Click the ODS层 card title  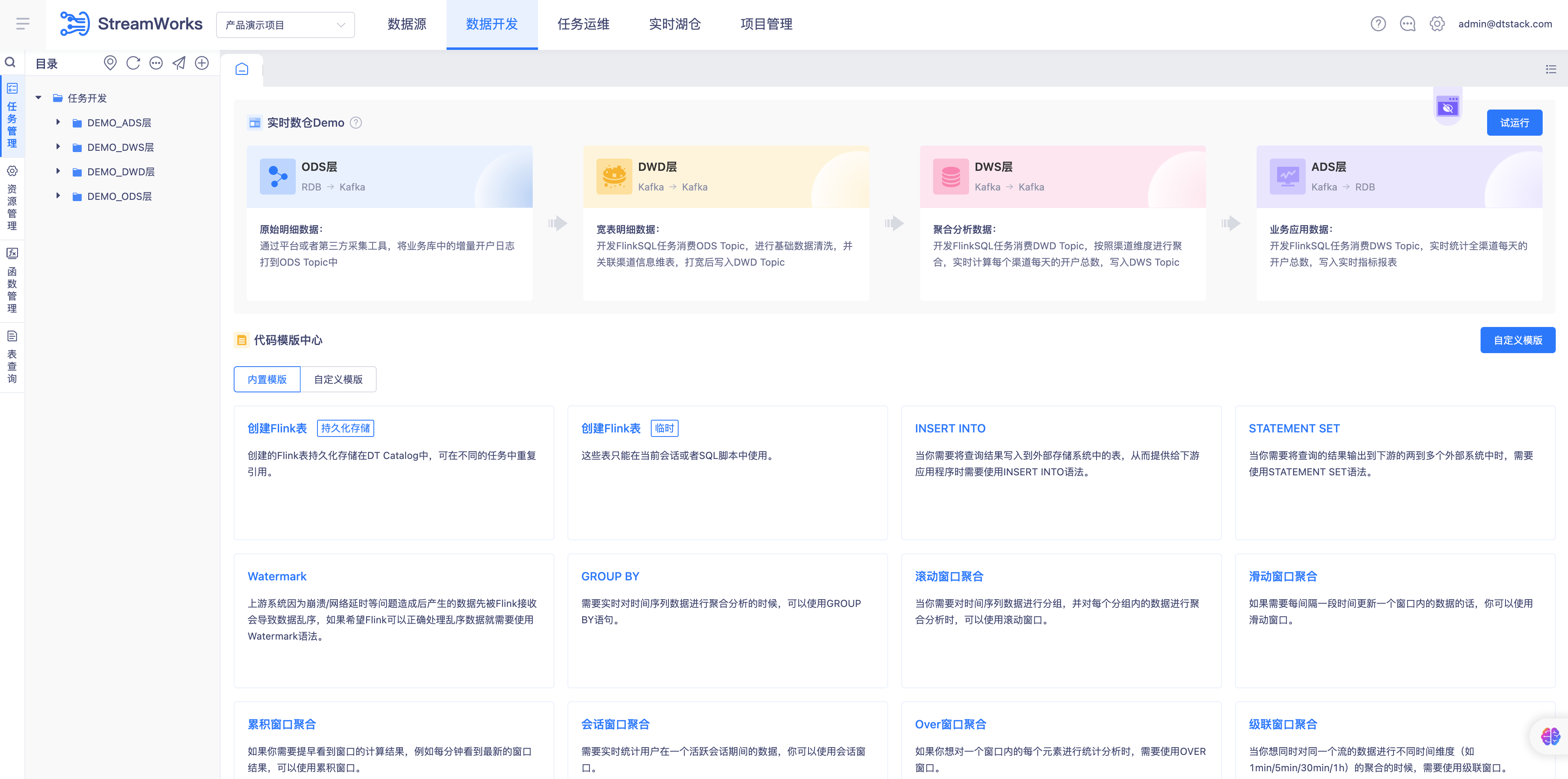click(x=319, y=167)
